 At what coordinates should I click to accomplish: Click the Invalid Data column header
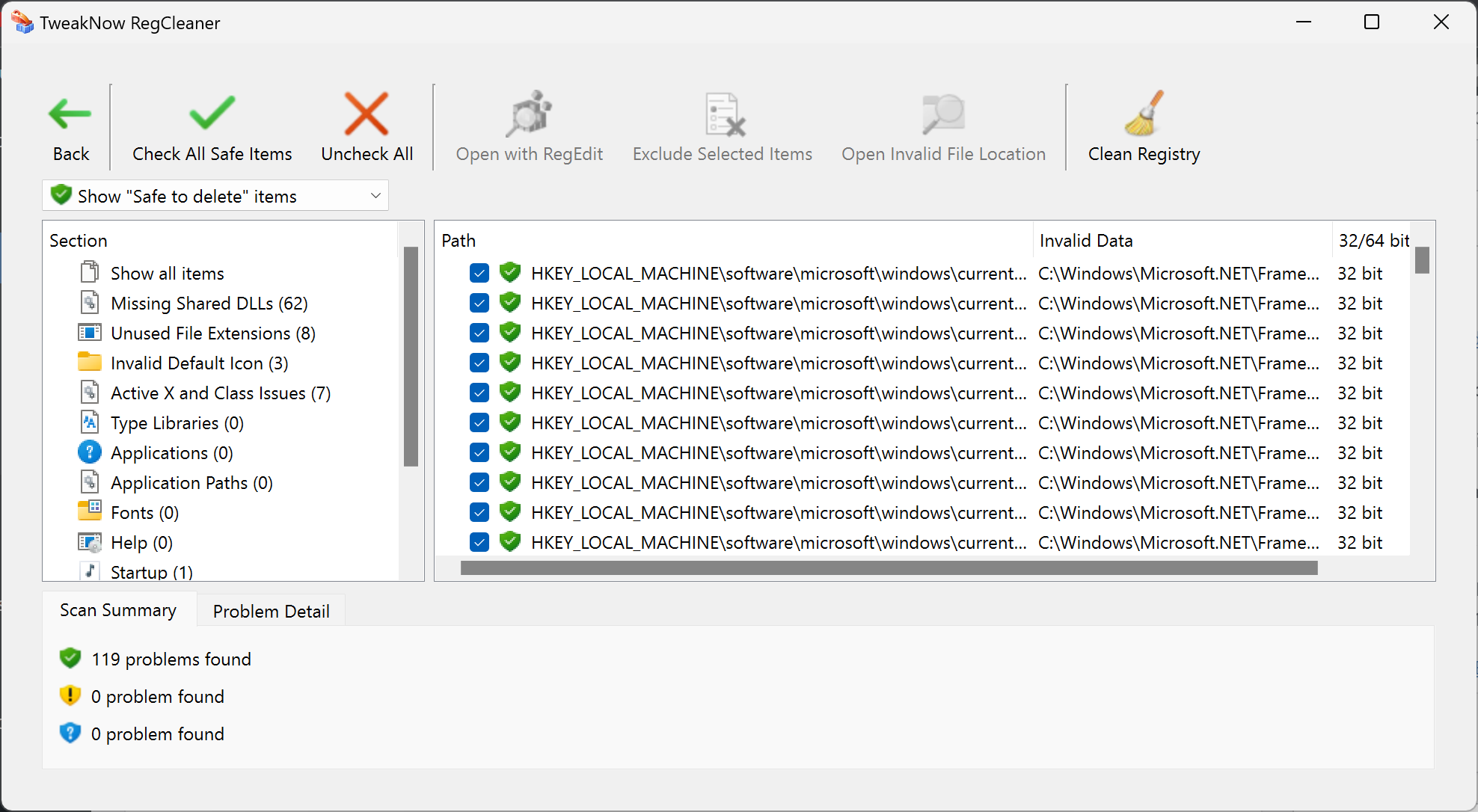tap(1183, 240)
